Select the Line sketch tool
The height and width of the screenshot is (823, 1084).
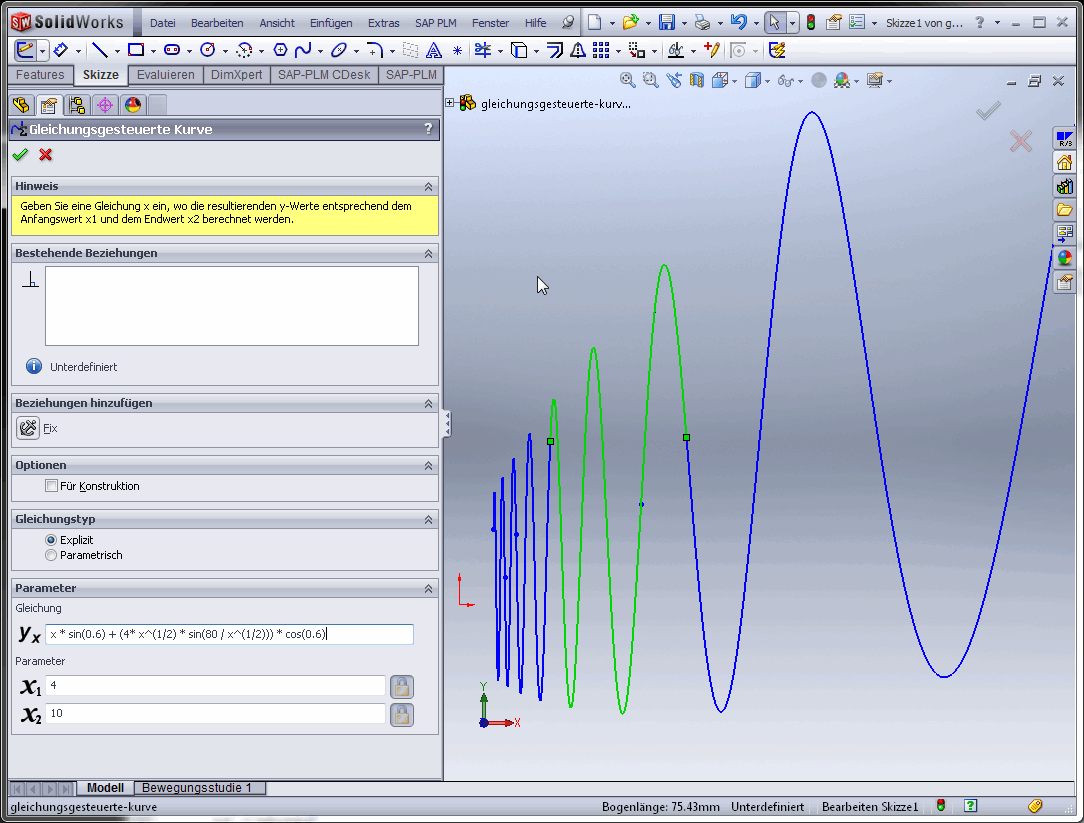click(99, 50)
